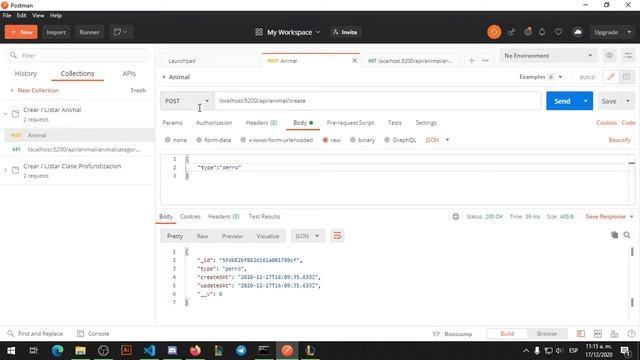This screenshot has height=360, width=640.
Task: Switch to two-pane view icon
Action: [598, 334]
